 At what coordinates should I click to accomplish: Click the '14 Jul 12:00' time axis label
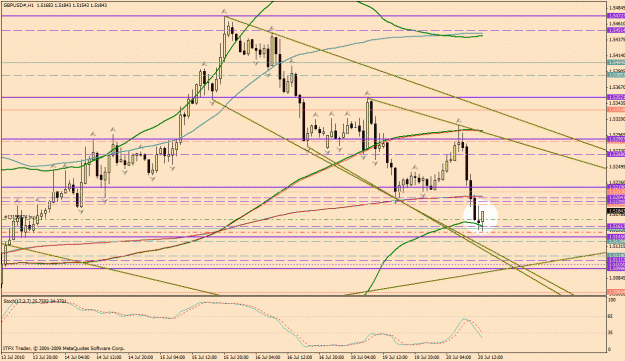click(108, 357)
